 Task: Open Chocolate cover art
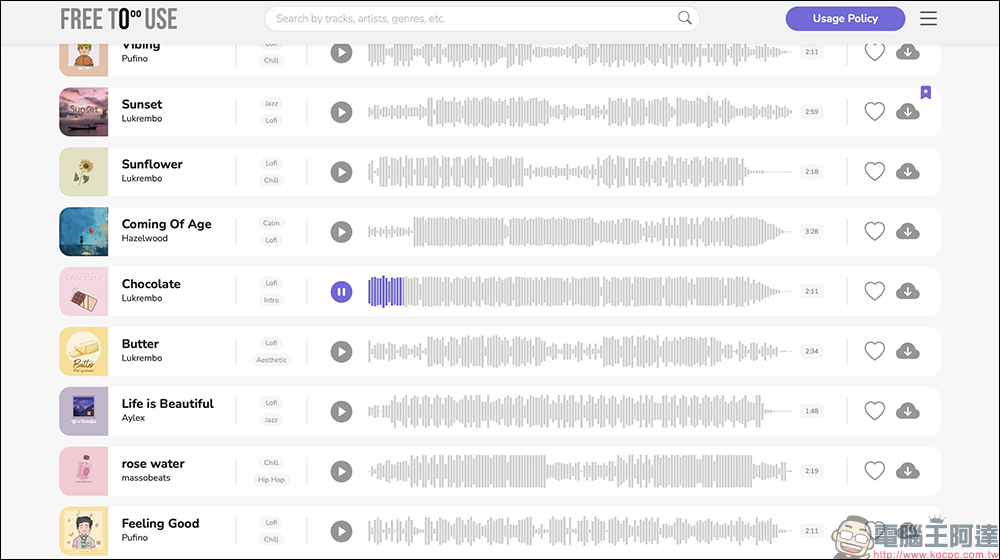click(x=84, y=291)
